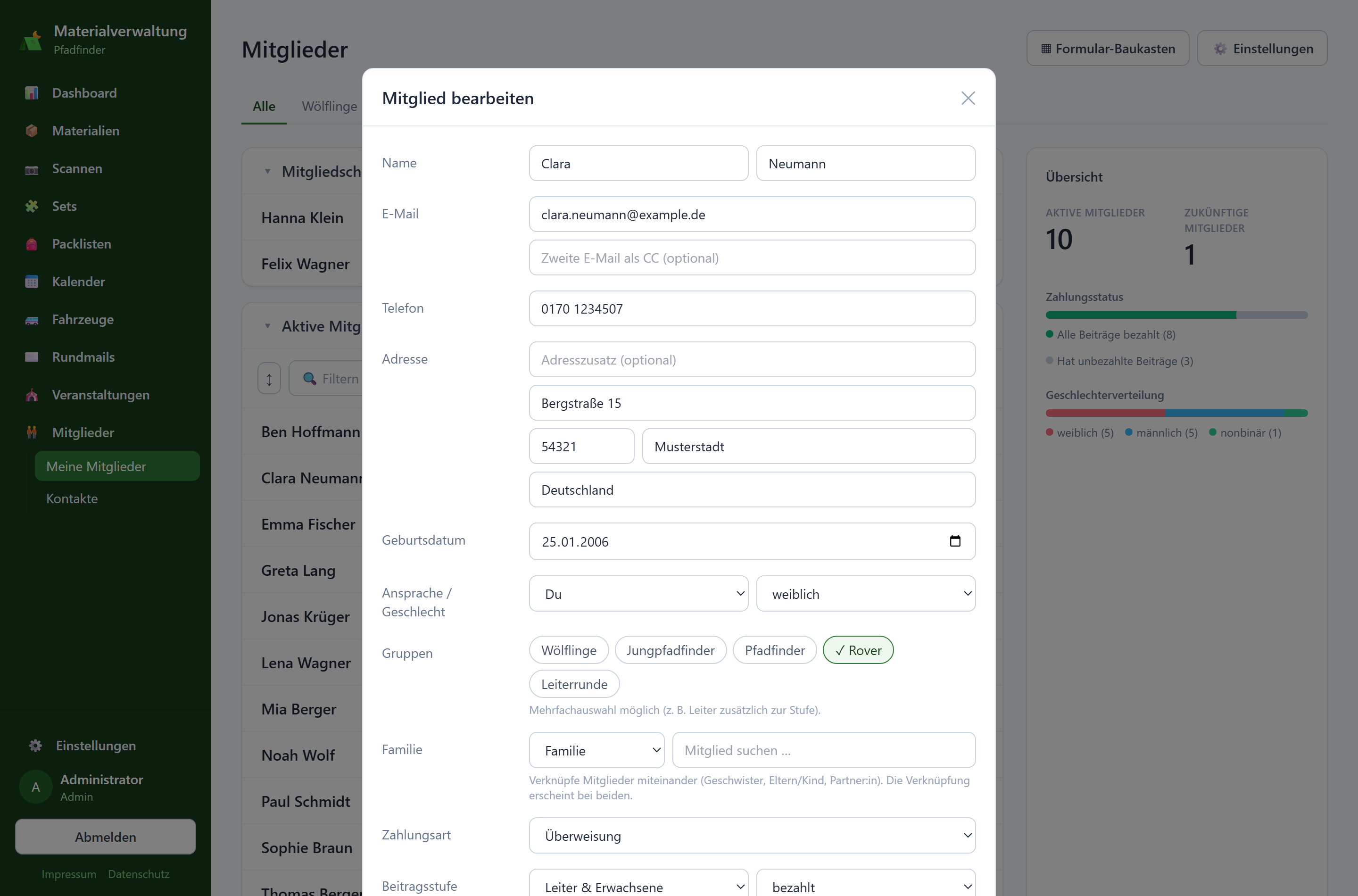Click the Administrator avatar circle

point(35,788)
